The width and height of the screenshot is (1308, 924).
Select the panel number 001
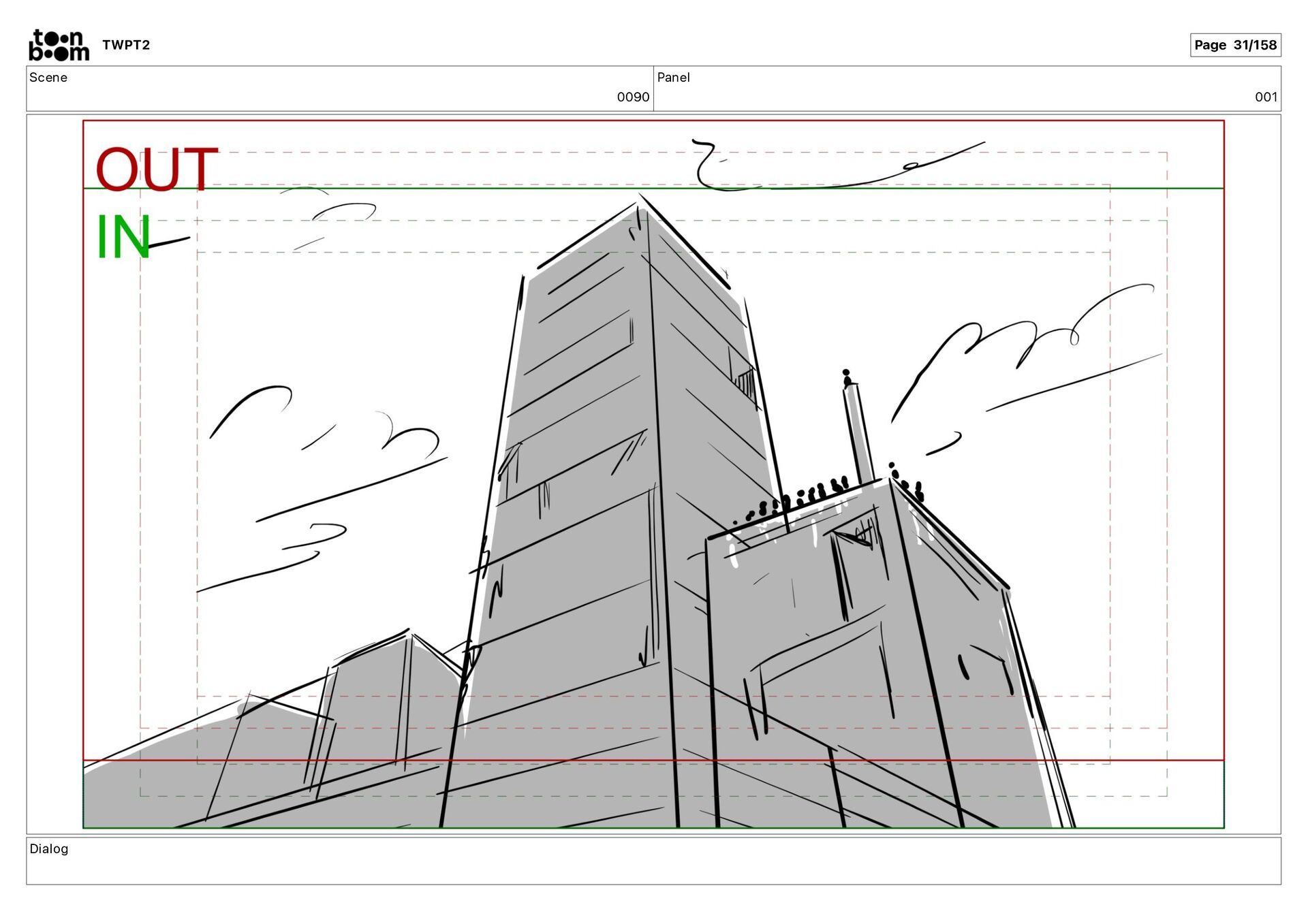coord(1265,97)
